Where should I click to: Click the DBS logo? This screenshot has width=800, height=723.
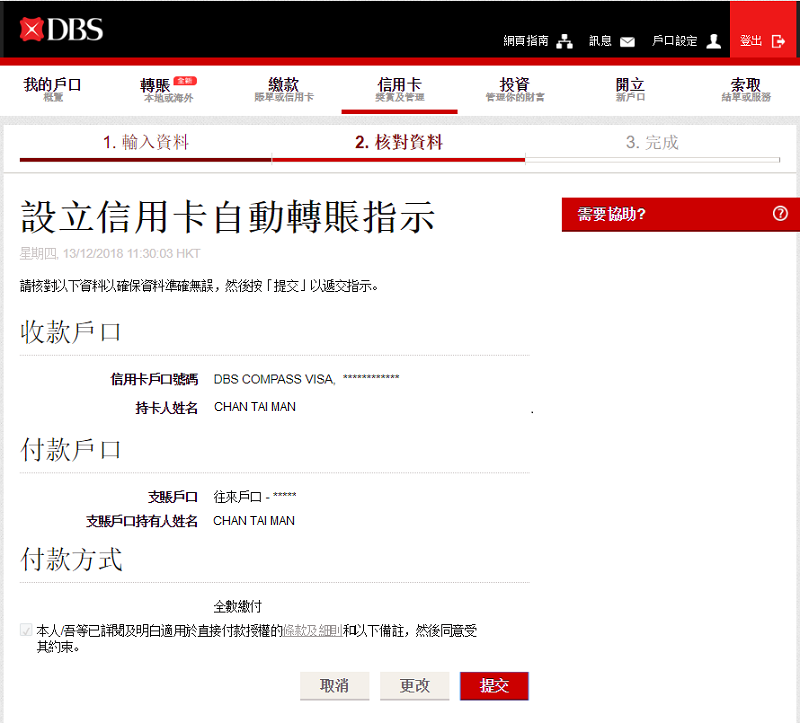[x=61, y=30]
